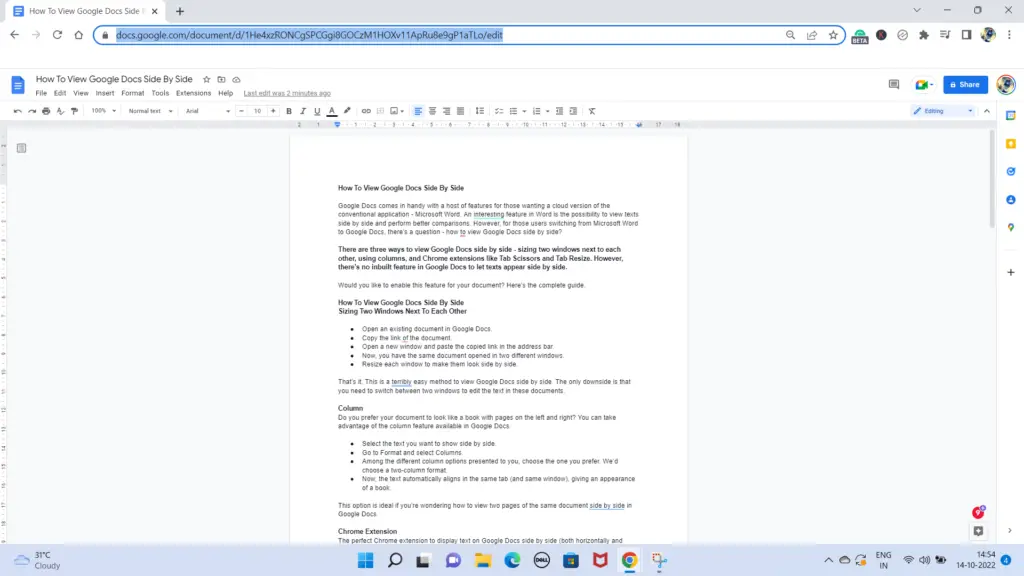This screenshot has height=576, width=1024.
Task: Open the View menu
Action: 81,93
